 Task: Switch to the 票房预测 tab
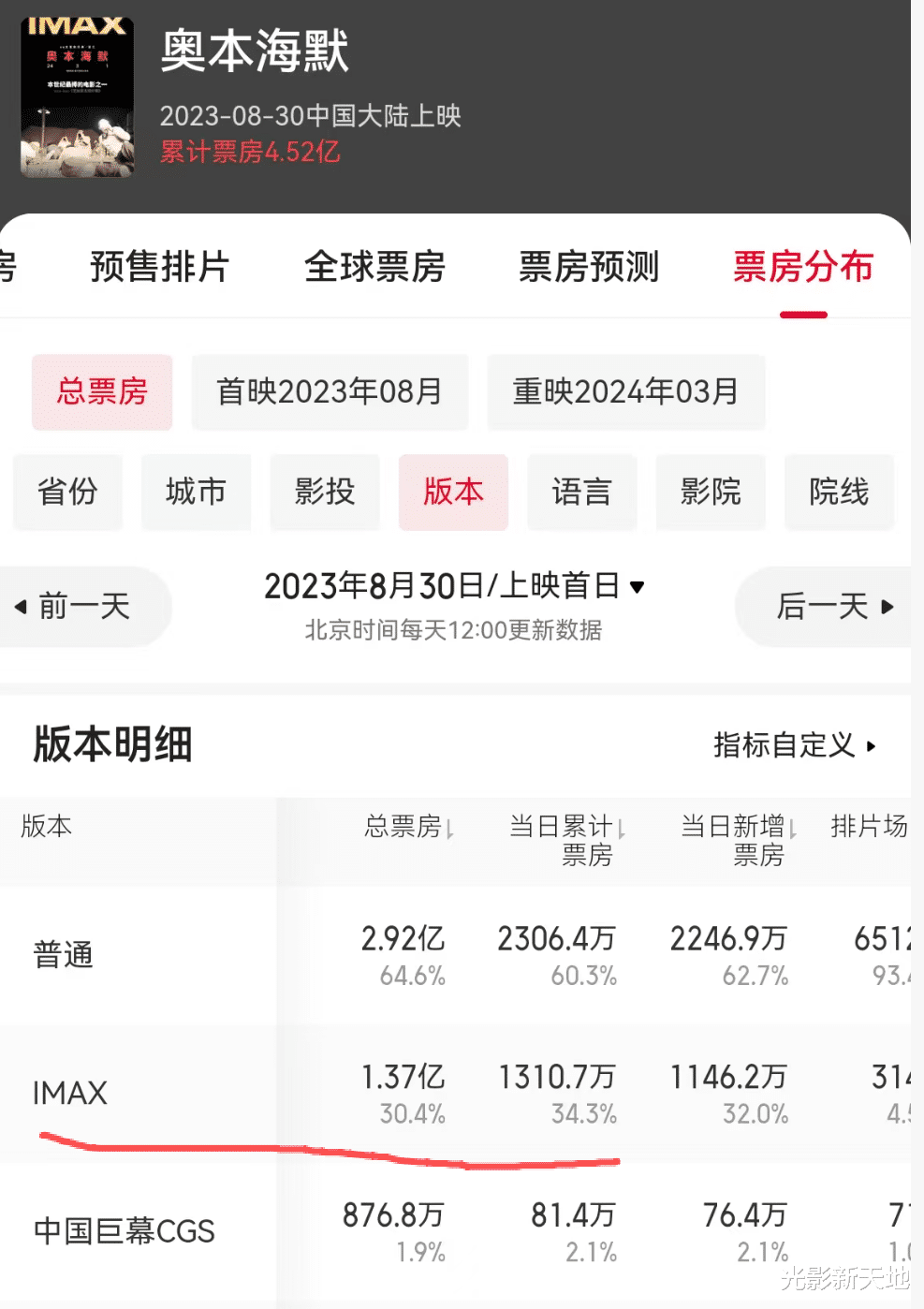589,267
